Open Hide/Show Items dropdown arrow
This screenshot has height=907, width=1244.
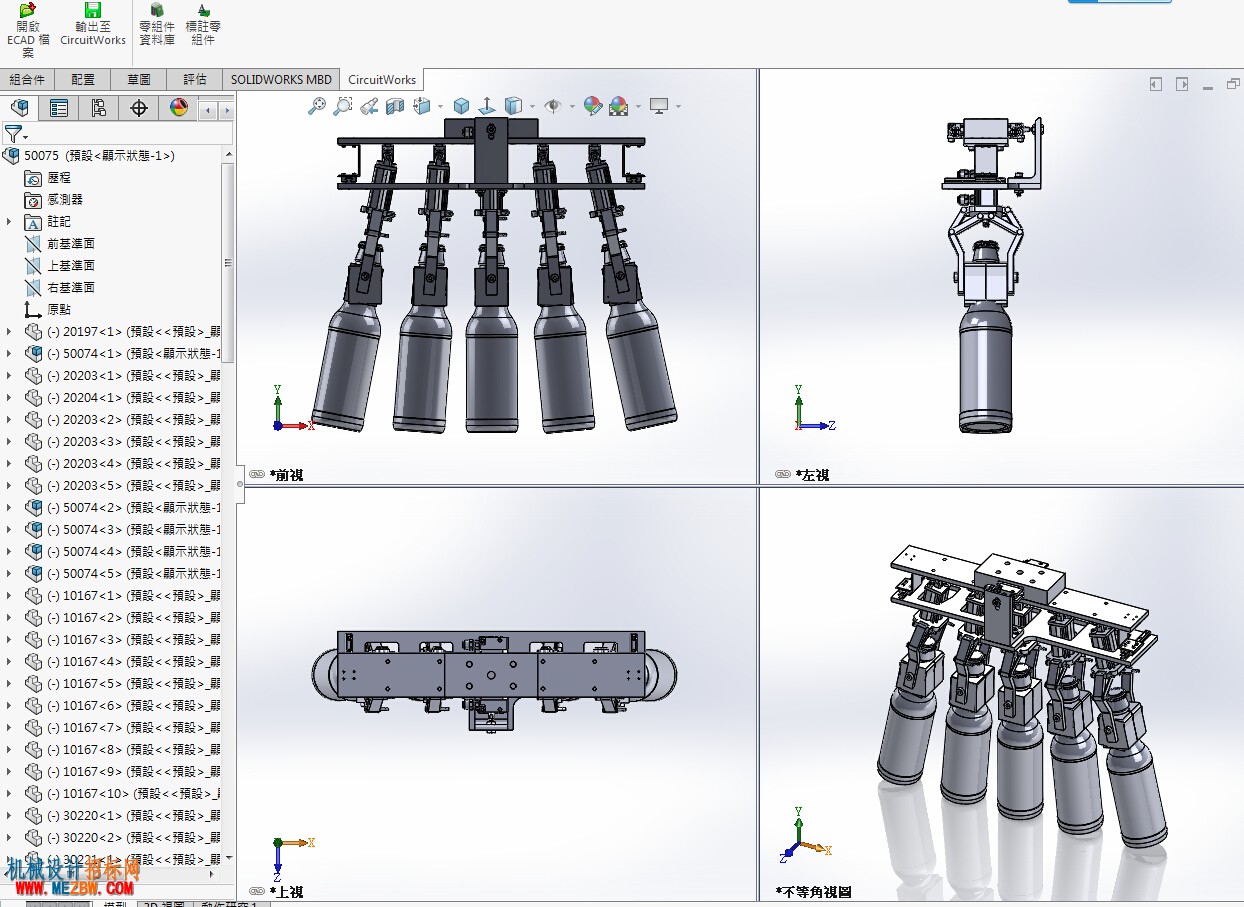(x=572, y=106)
